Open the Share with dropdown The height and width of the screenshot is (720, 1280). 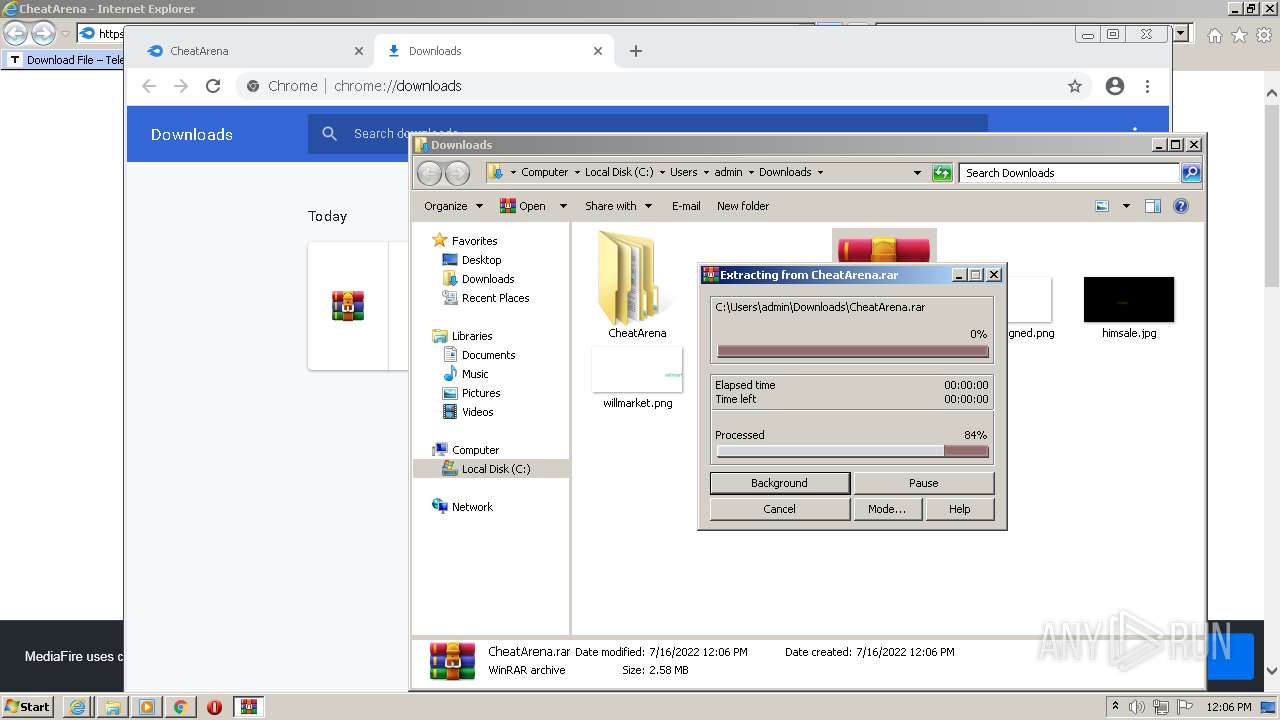(618, 206)
